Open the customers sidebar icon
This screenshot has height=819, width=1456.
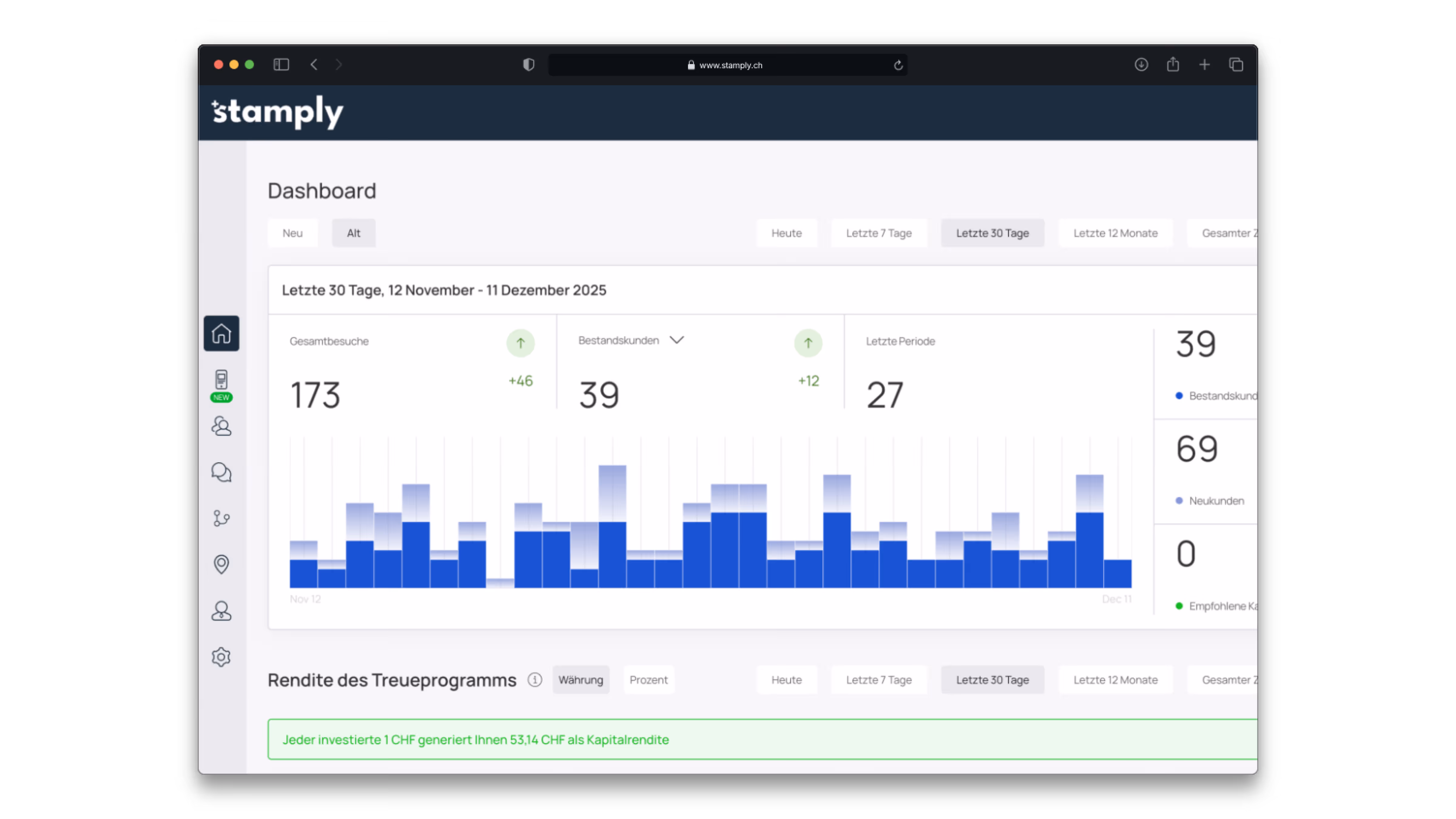(221, 426)
